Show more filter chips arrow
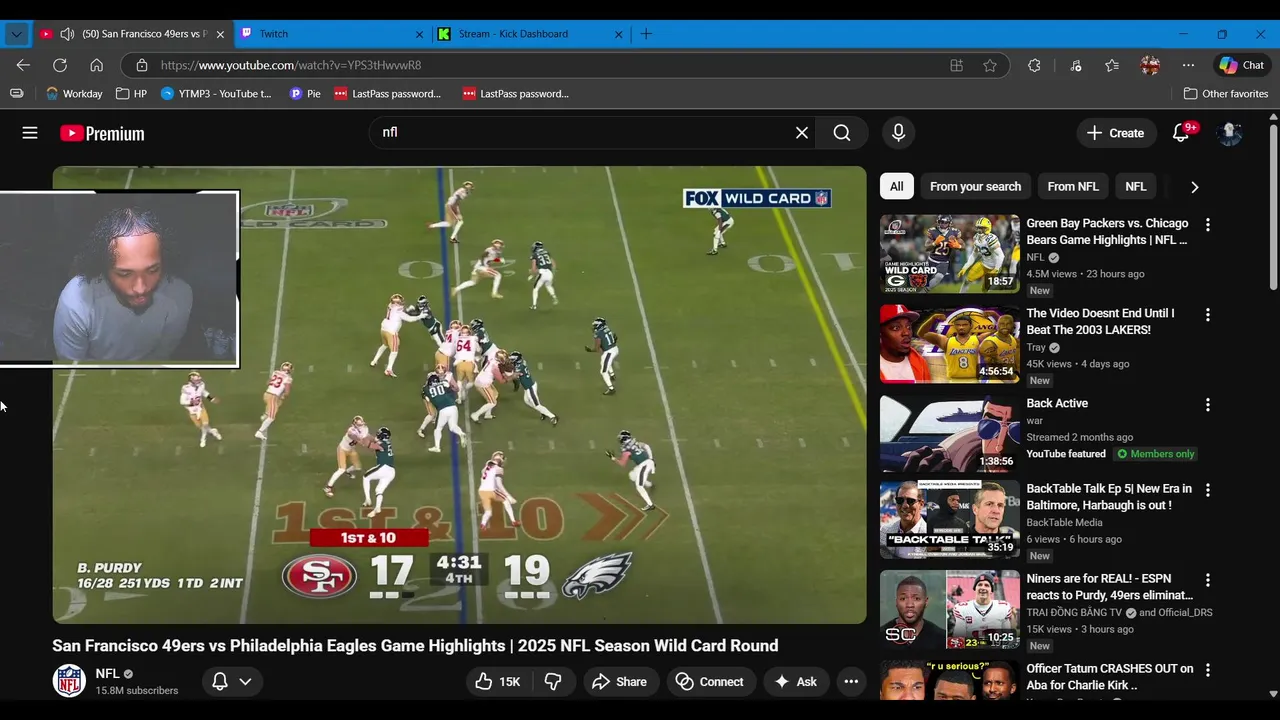Image resolution: width=1280 pixels, height=720 pixels. pos(1194,187)
